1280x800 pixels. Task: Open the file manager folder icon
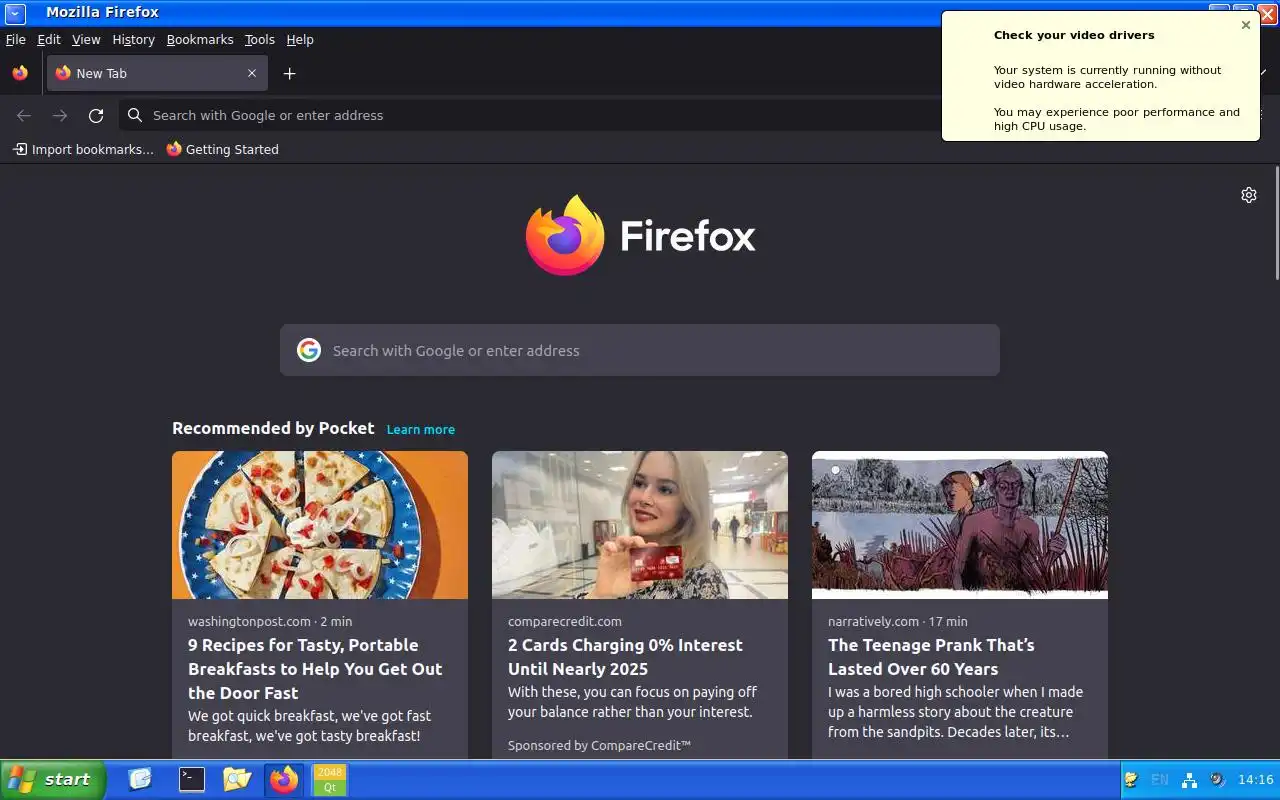click(237, 779)
